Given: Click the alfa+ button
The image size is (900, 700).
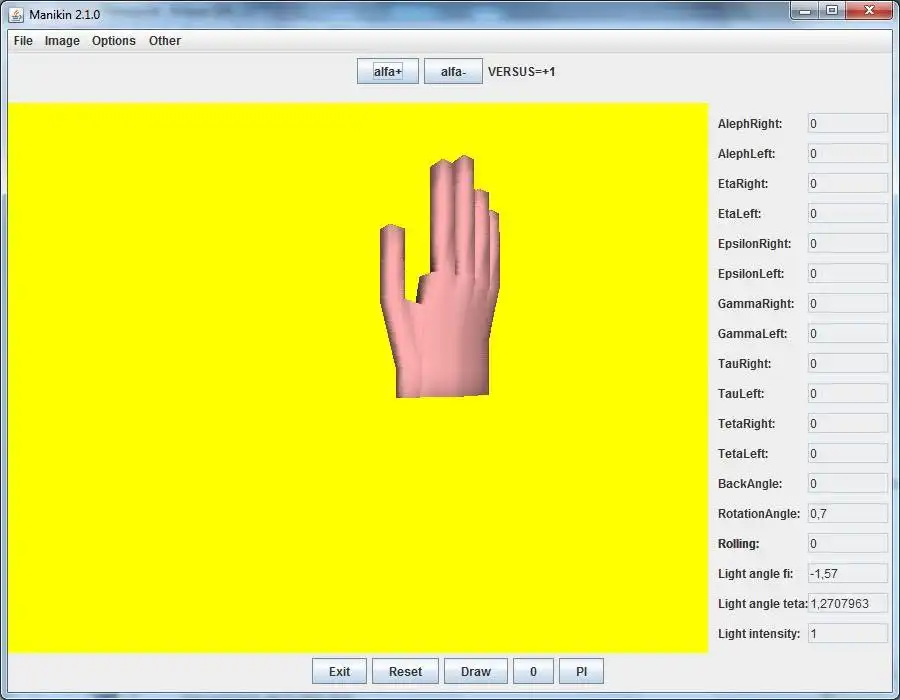Looking at the screenshot, I should coord(387,72).
